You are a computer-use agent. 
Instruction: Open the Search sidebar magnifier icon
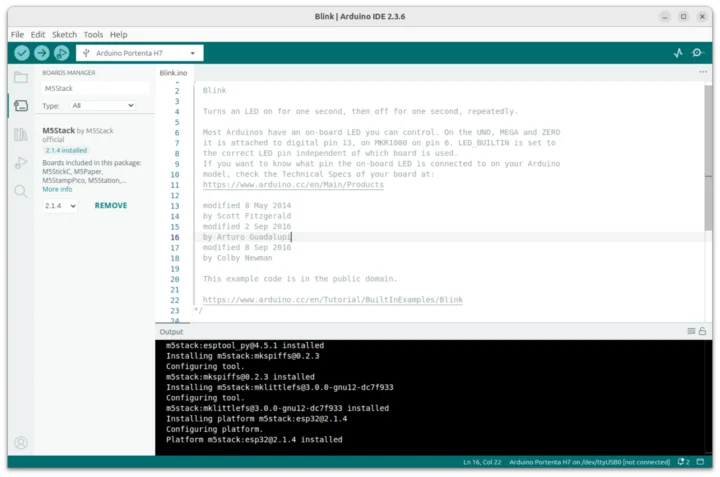click(21, 191)
